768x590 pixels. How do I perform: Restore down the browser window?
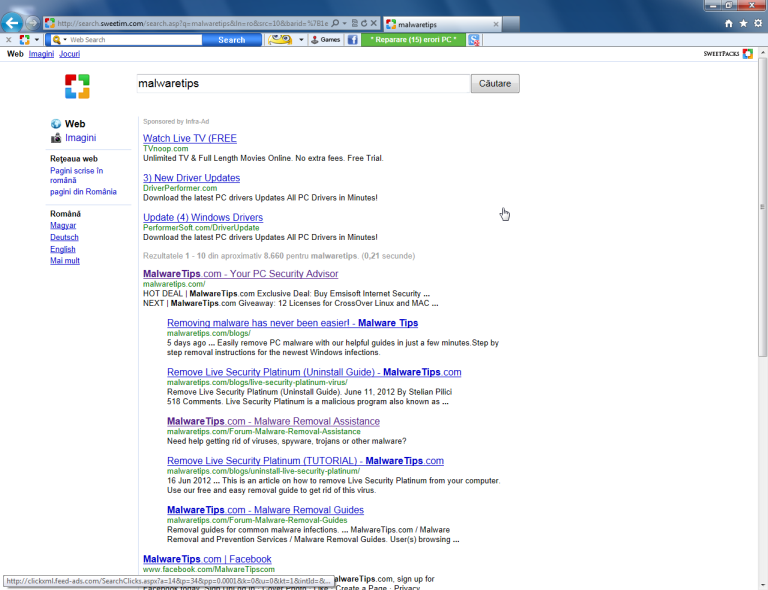(x=729, y=5)
